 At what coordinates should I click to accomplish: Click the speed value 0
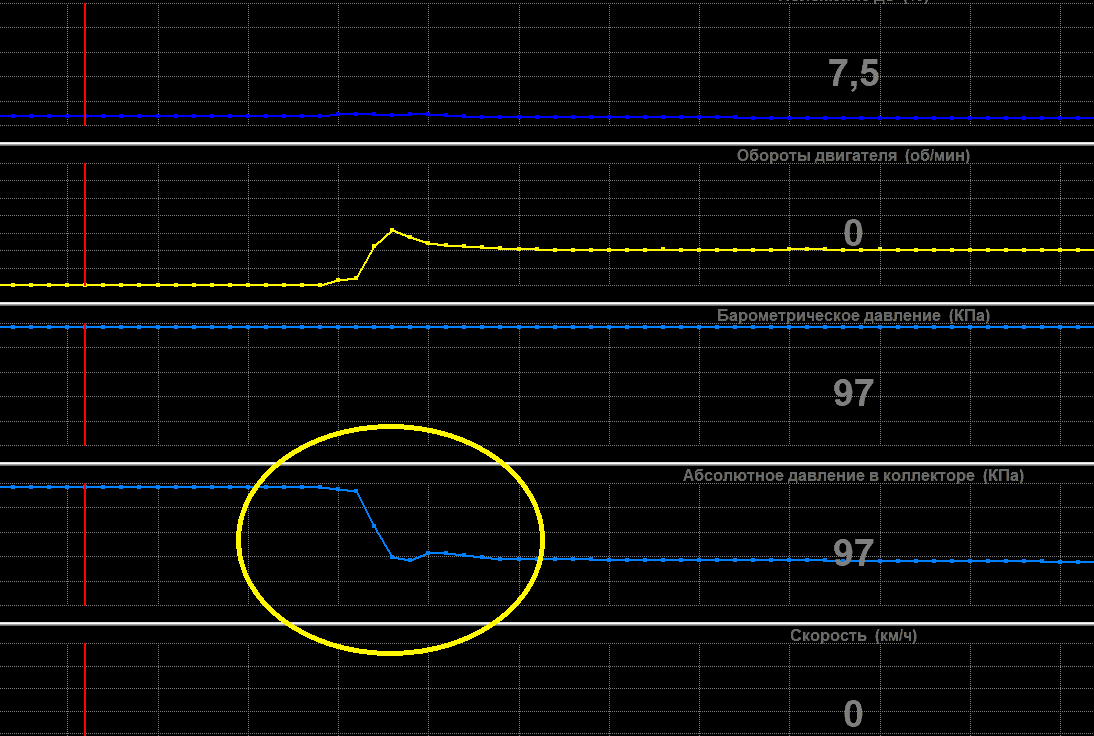tap(853, 714)
